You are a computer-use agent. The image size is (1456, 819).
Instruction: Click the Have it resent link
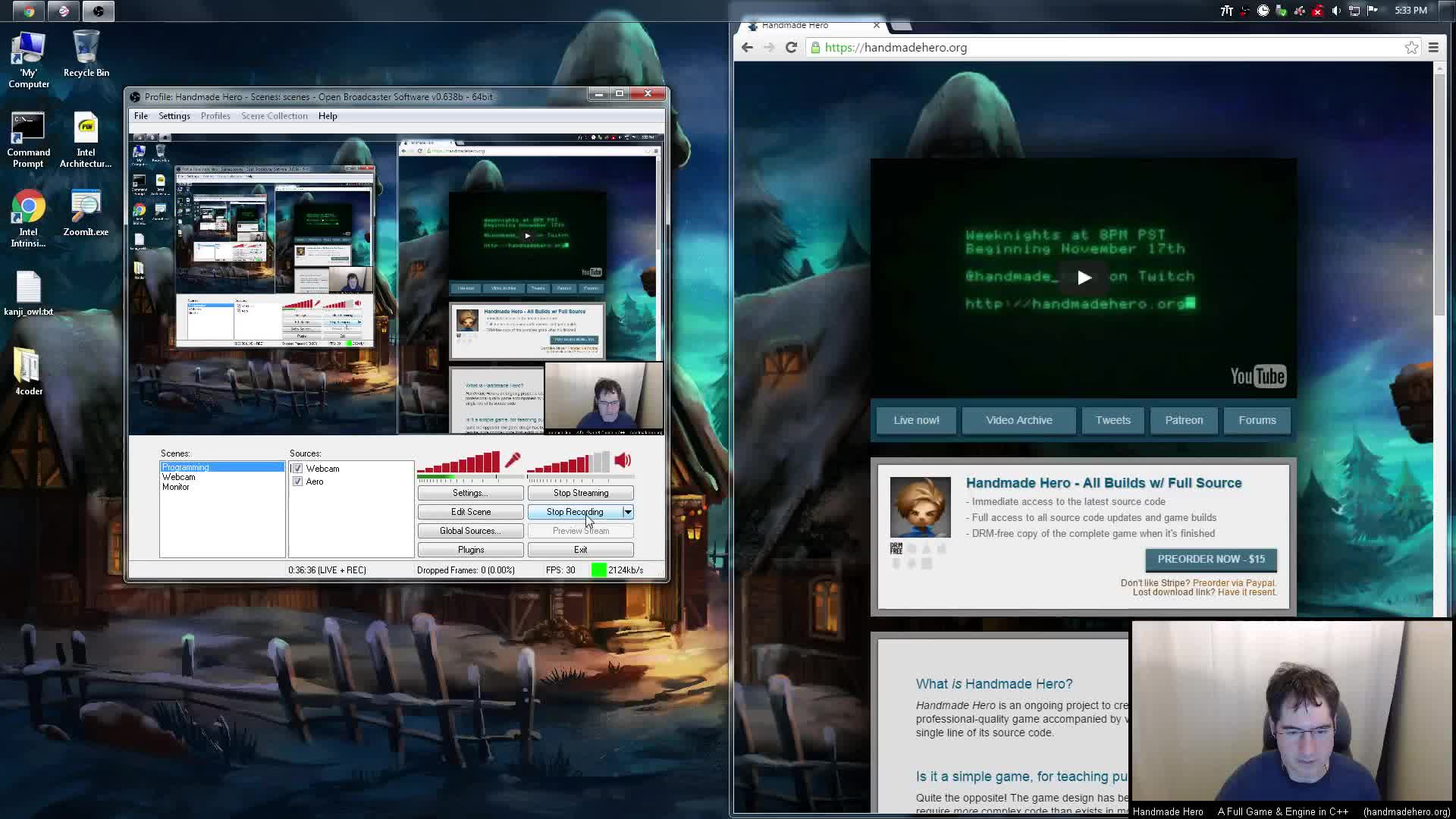[1246, 592]
